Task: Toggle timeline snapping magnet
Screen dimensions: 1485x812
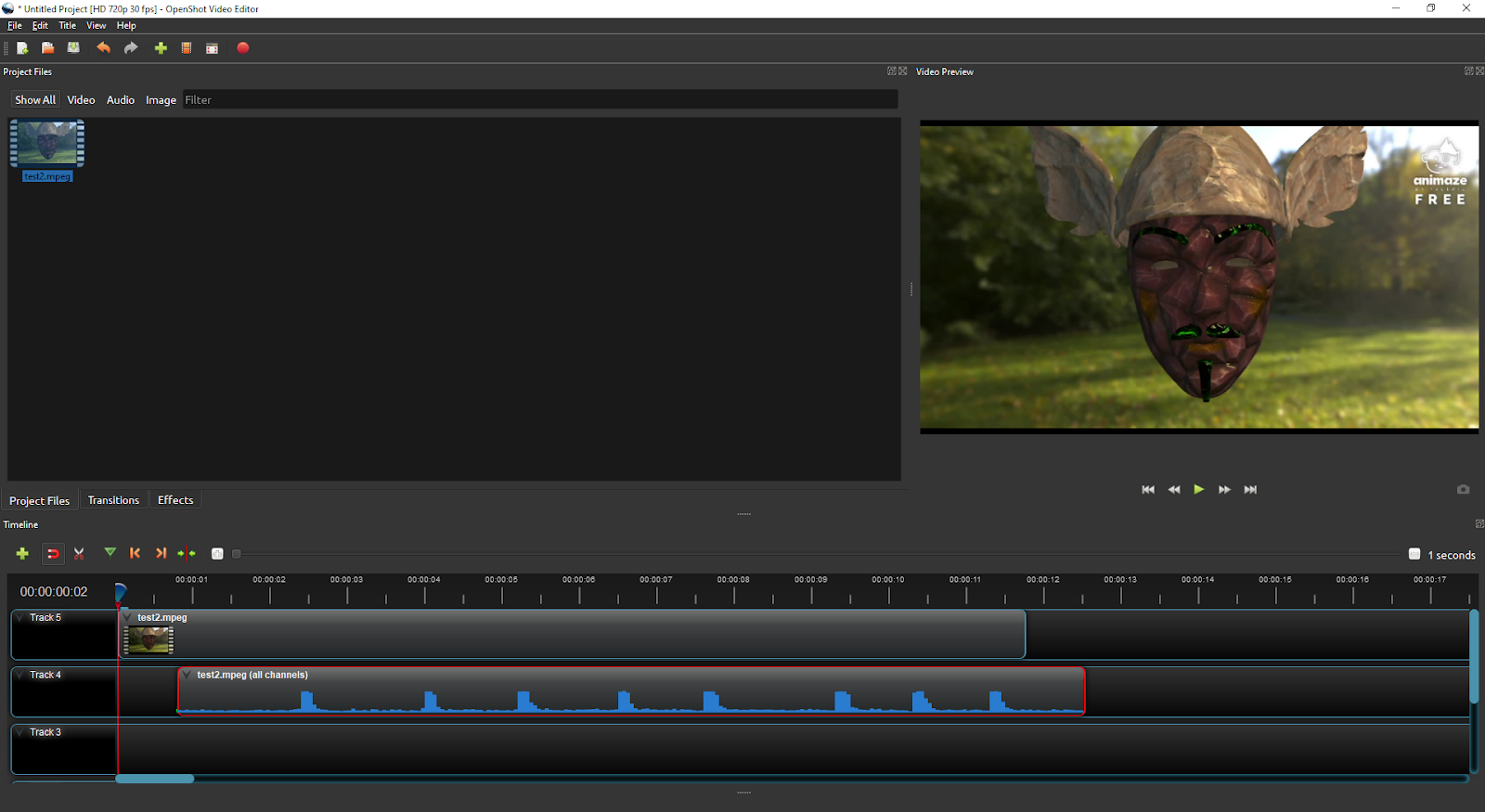Action: click(x=53, y=554)
